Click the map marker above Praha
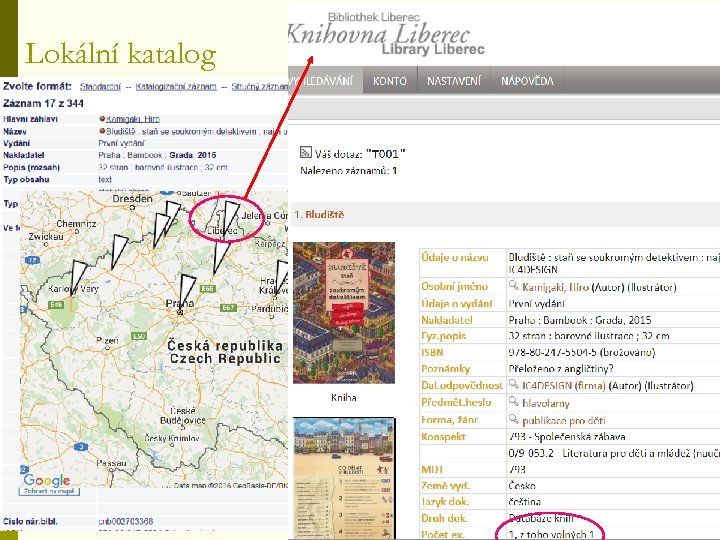 point(186,292)
